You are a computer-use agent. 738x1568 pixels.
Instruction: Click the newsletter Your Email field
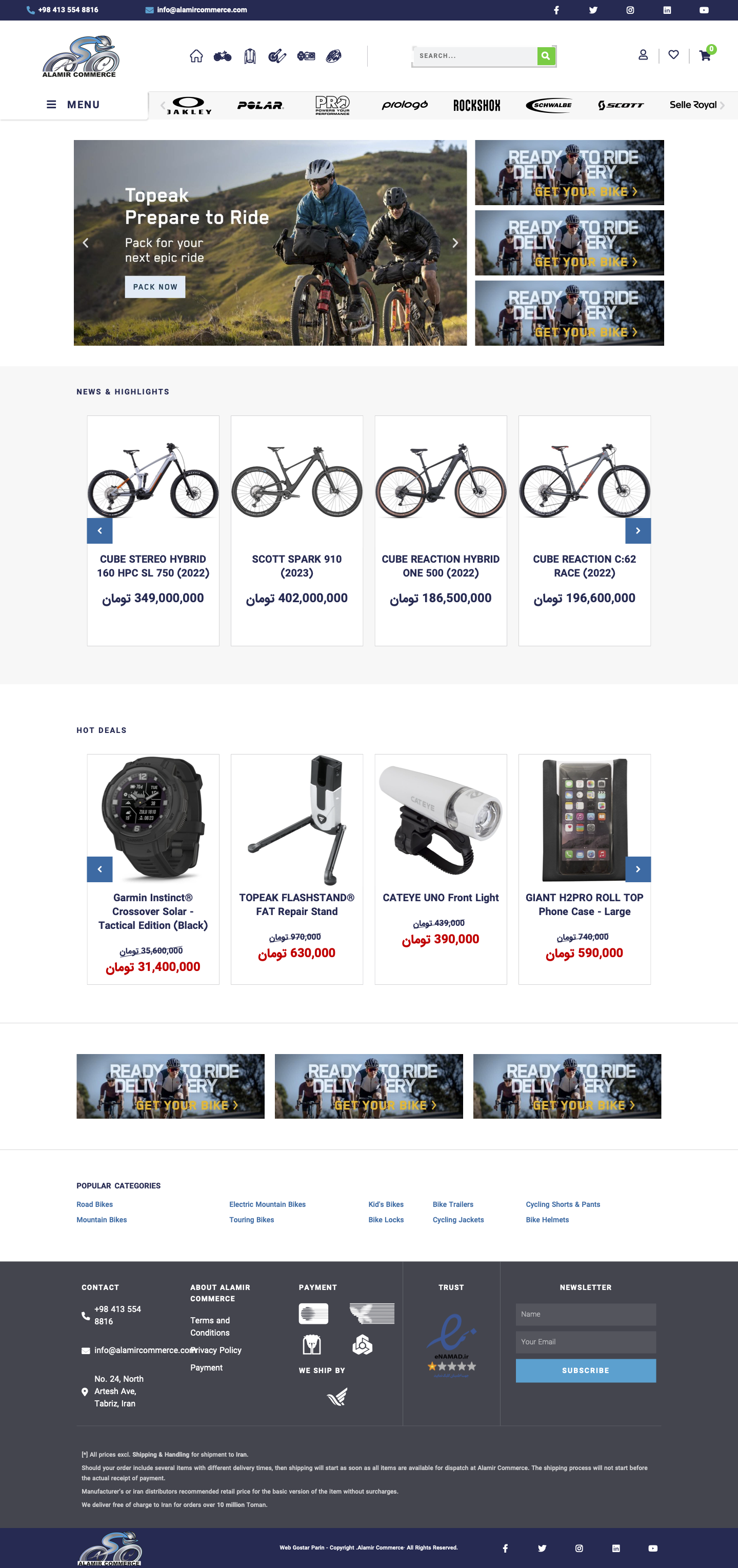pyautogui.click(x=585, y=1342)
